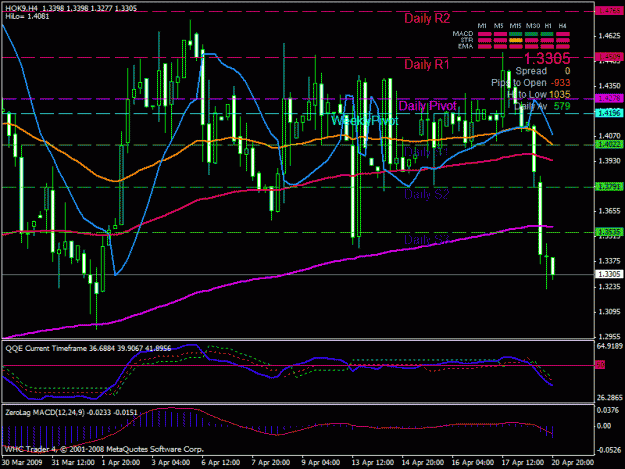The width and height of the screenshot is (625, 469).
Task: Click the 1.4625 price scale value
Action: 609,36
